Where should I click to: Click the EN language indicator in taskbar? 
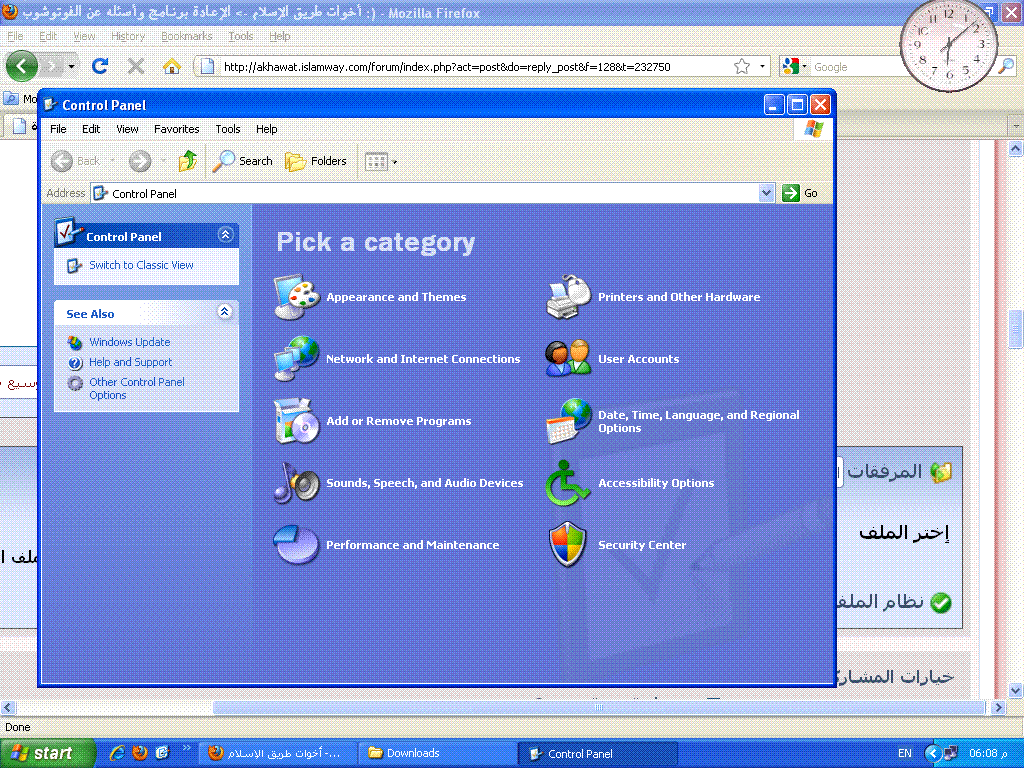[904, 753]
